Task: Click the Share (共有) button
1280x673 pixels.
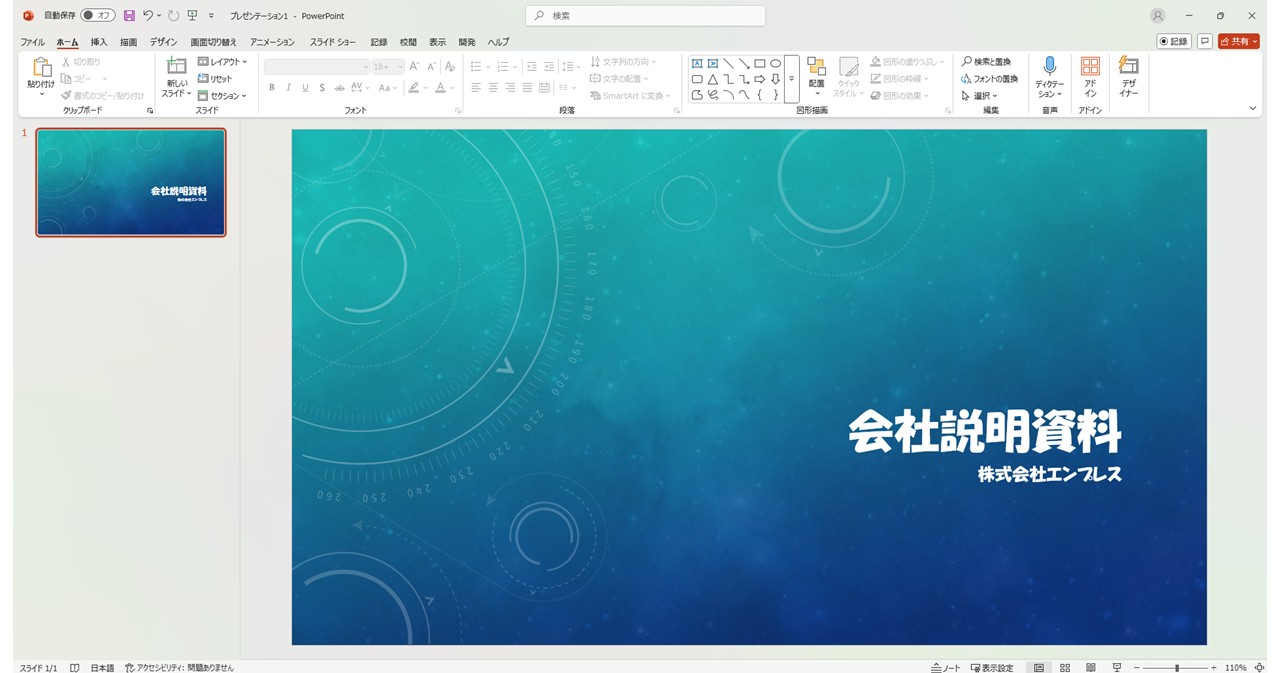Action: (1238, 42)
